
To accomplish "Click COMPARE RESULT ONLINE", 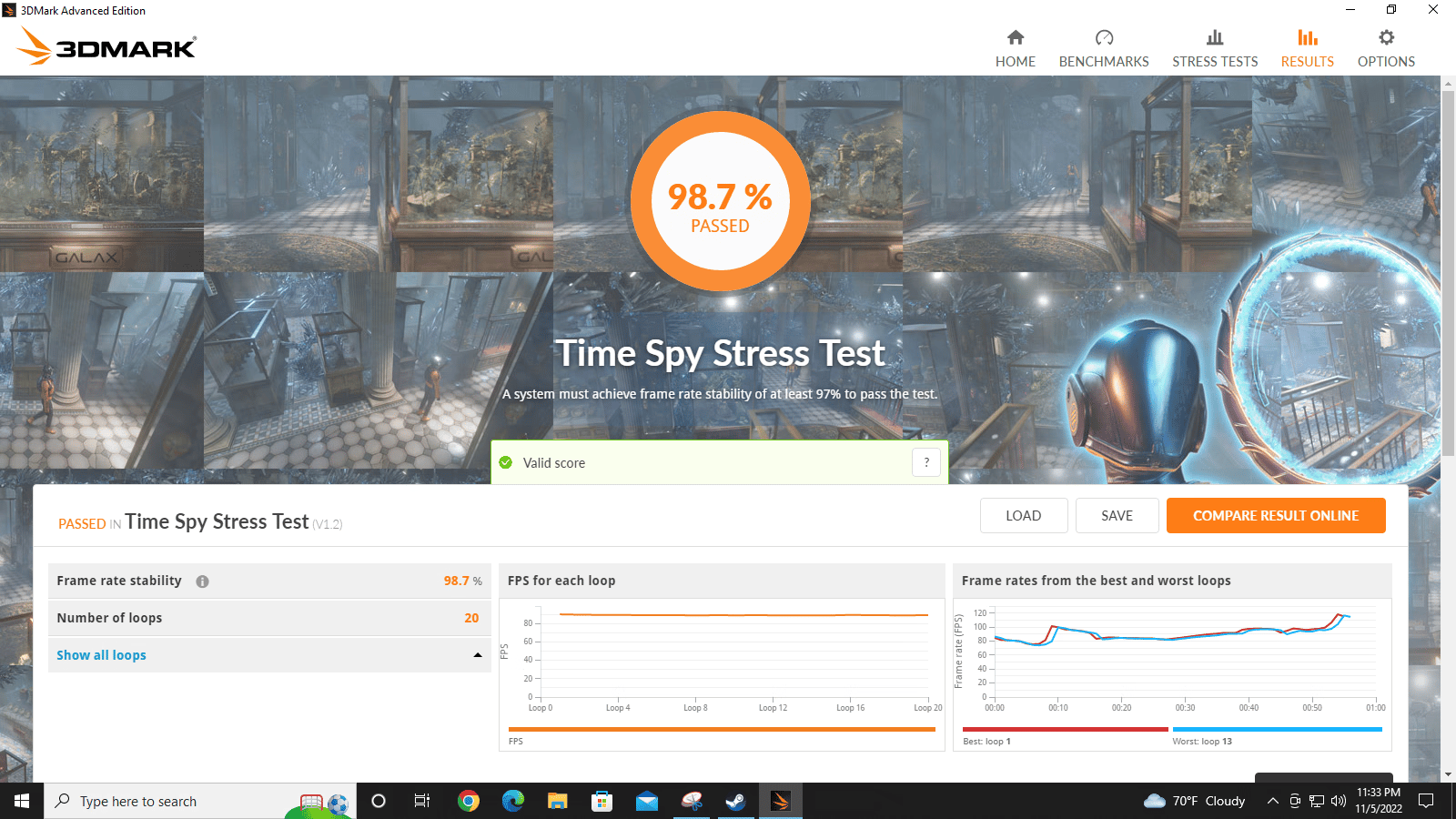I will 1276,515.
